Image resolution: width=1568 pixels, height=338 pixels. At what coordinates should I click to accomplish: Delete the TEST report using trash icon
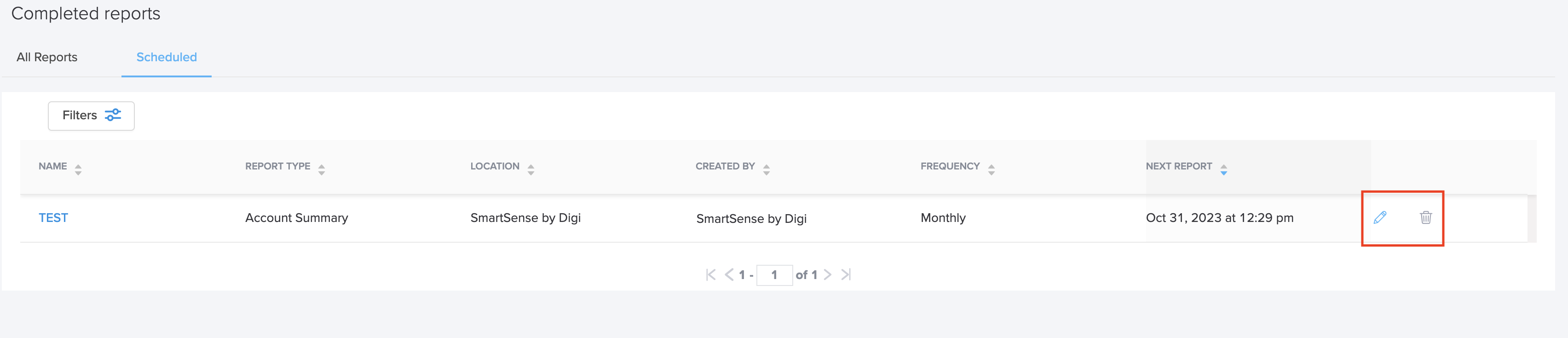1425,217
